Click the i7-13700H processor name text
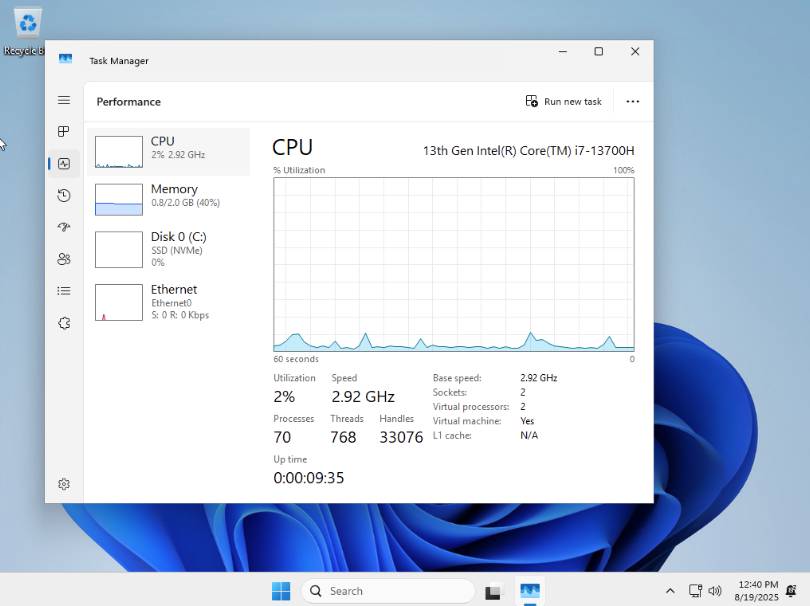The image size is (810, 606). click(x=528, y=150)
